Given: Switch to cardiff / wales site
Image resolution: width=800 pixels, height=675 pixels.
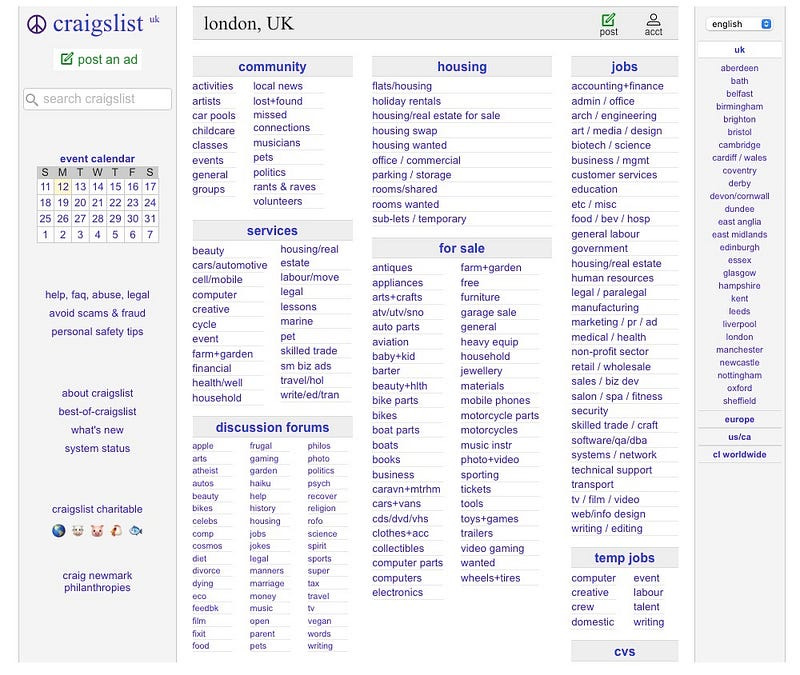Looking at the screenshot, I should 739,158.
